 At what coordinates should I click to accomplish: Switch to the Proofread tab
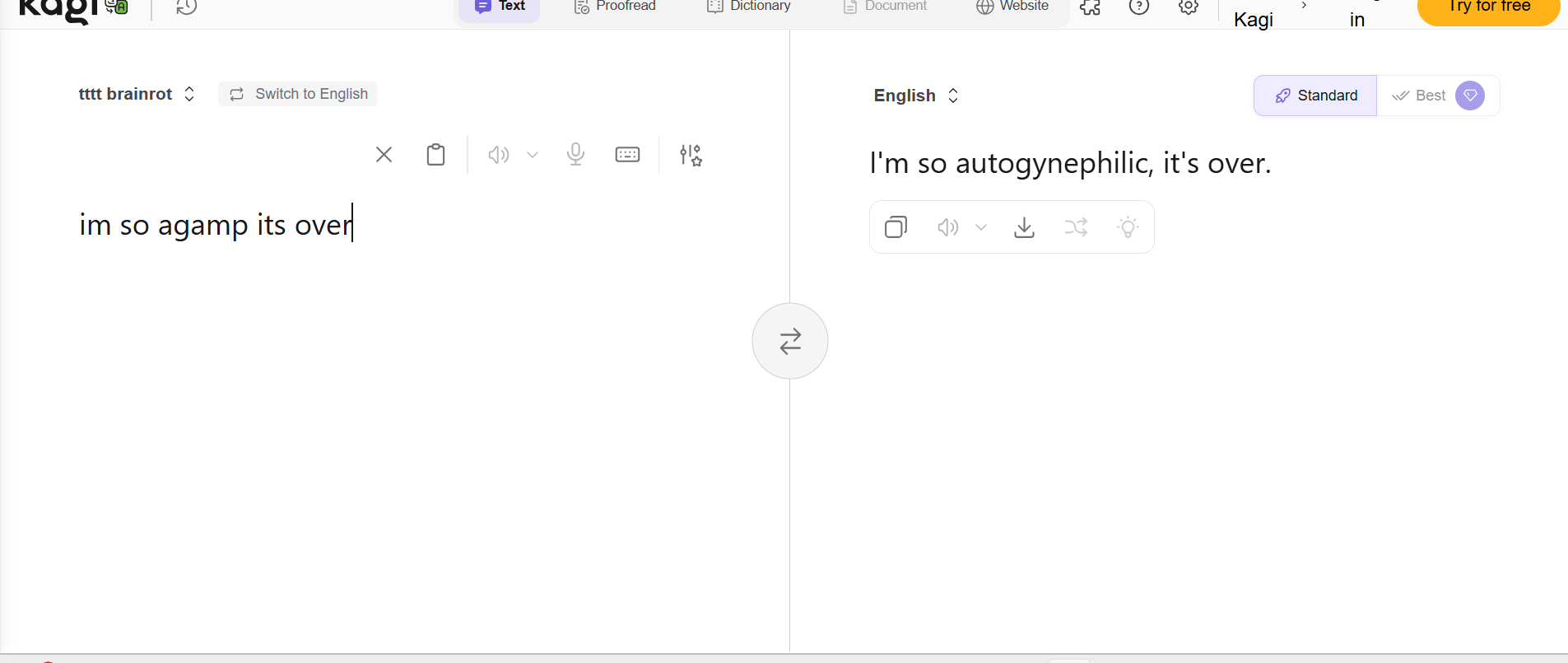(x=614, y=7)
